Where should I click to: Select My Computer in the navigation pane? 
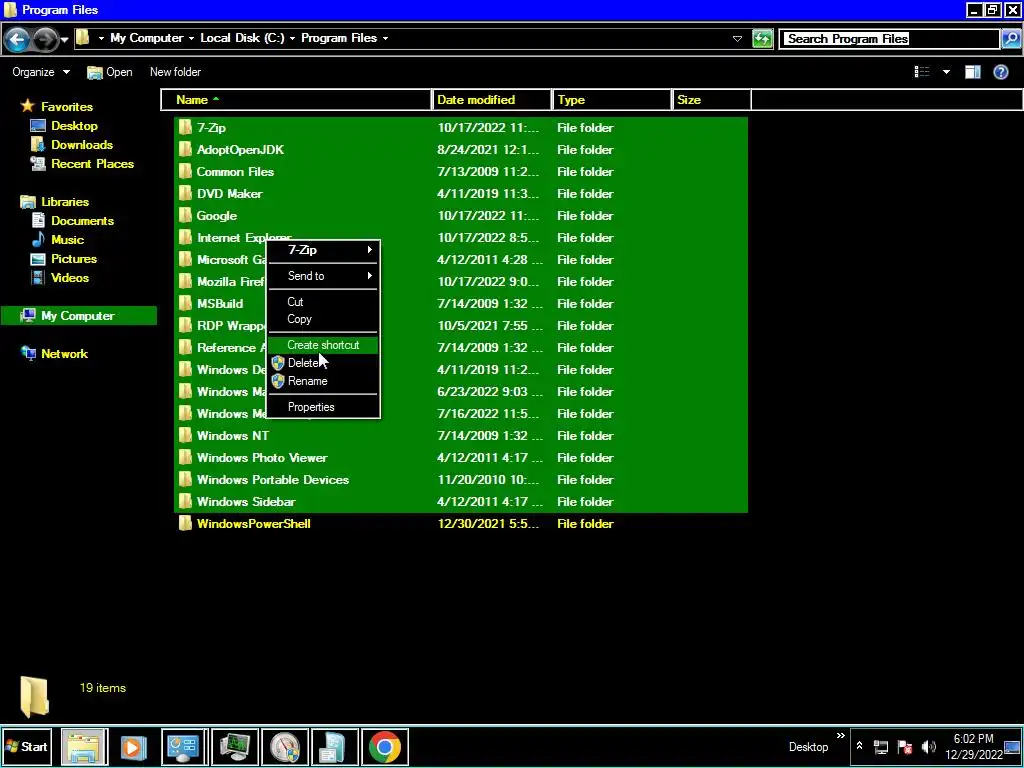78,315
